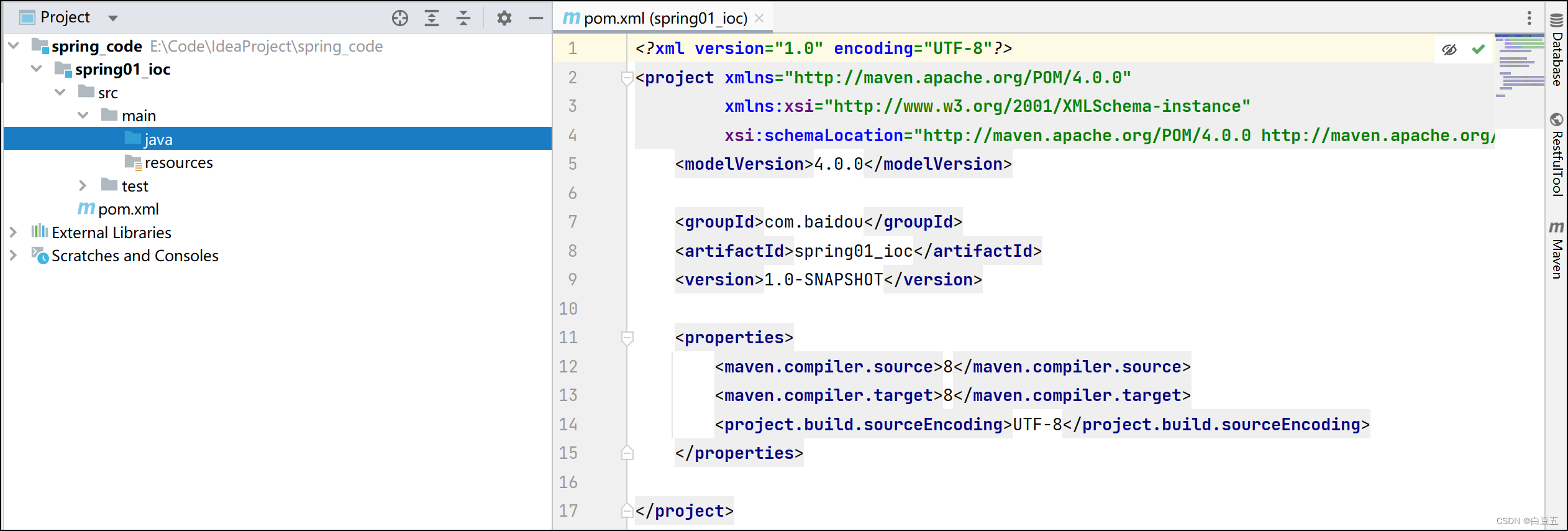Click the RestfulTool globe icon
1568x531 pixels.
pos(1556,119)
